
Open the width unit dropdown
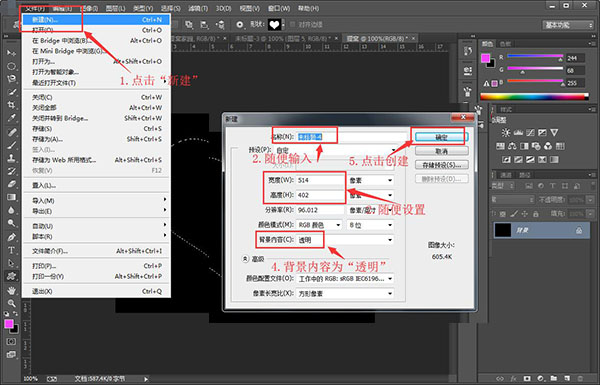click(370, 180)
